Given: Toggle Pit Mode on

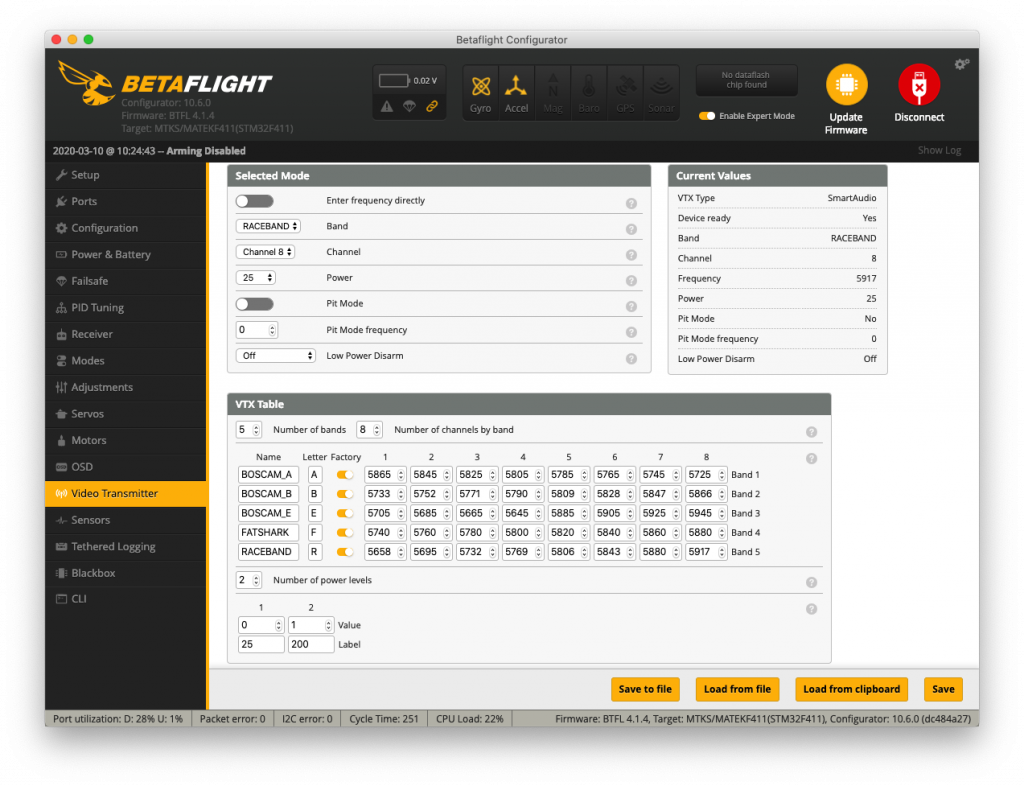Looking at the screenshot, I should (254, 304).
